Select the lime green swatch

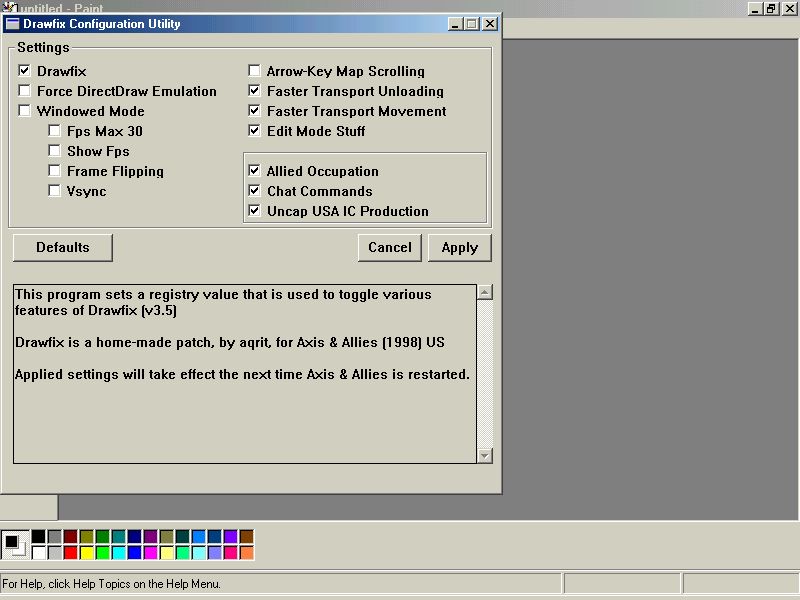103,553
